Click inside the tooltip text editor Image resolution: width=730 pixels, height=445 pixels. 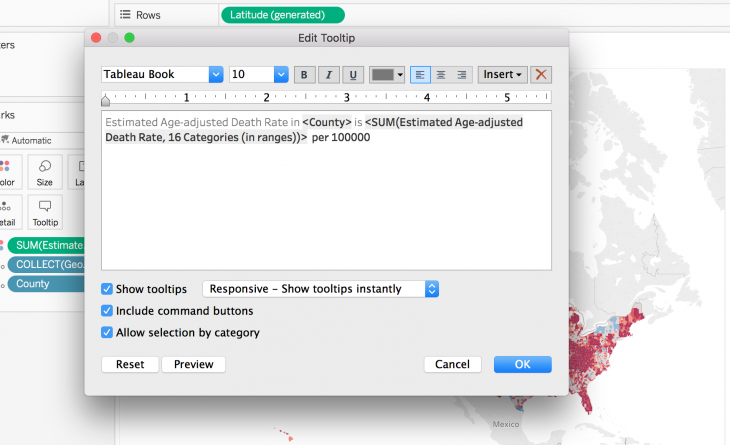click(x=327, y=210)
